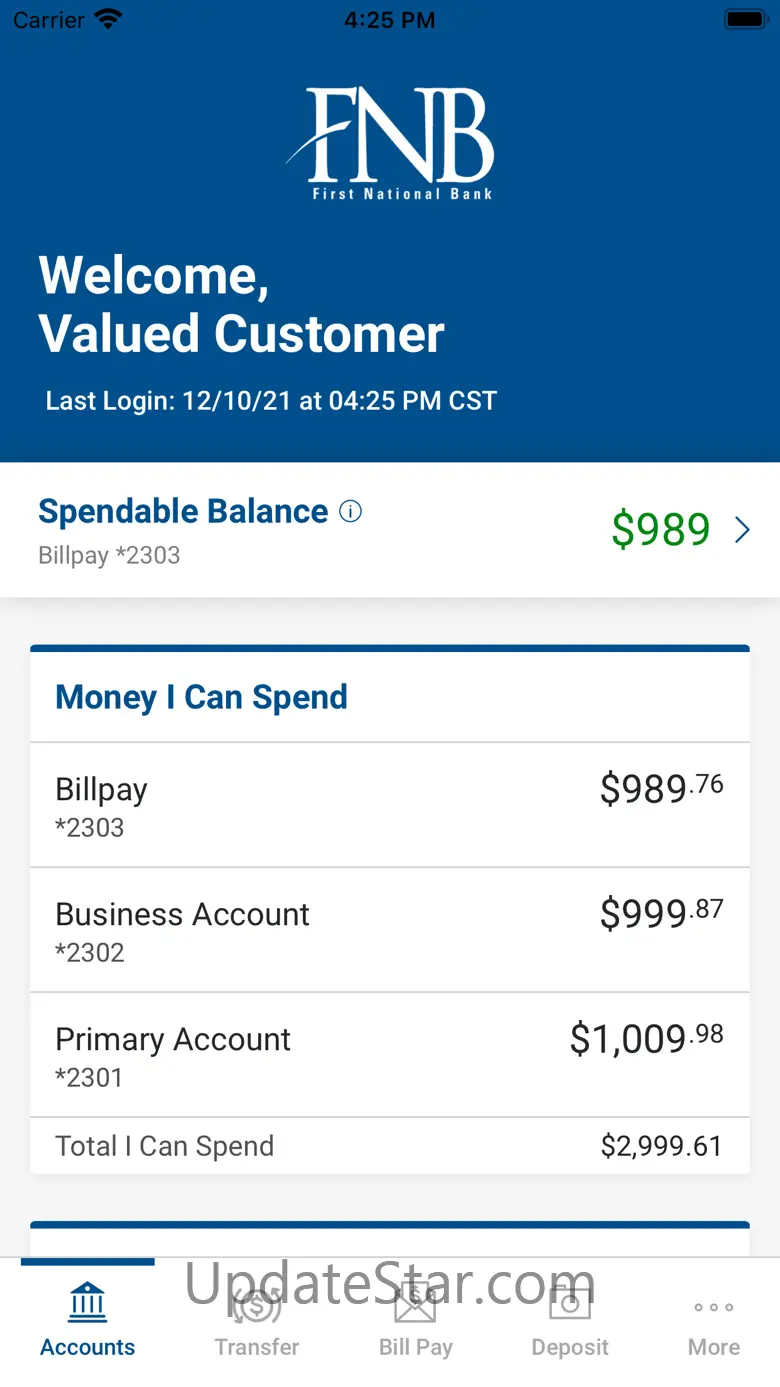Open the Primary Account *2301 row
The image size is (780, 1387).
(390, 1055)
